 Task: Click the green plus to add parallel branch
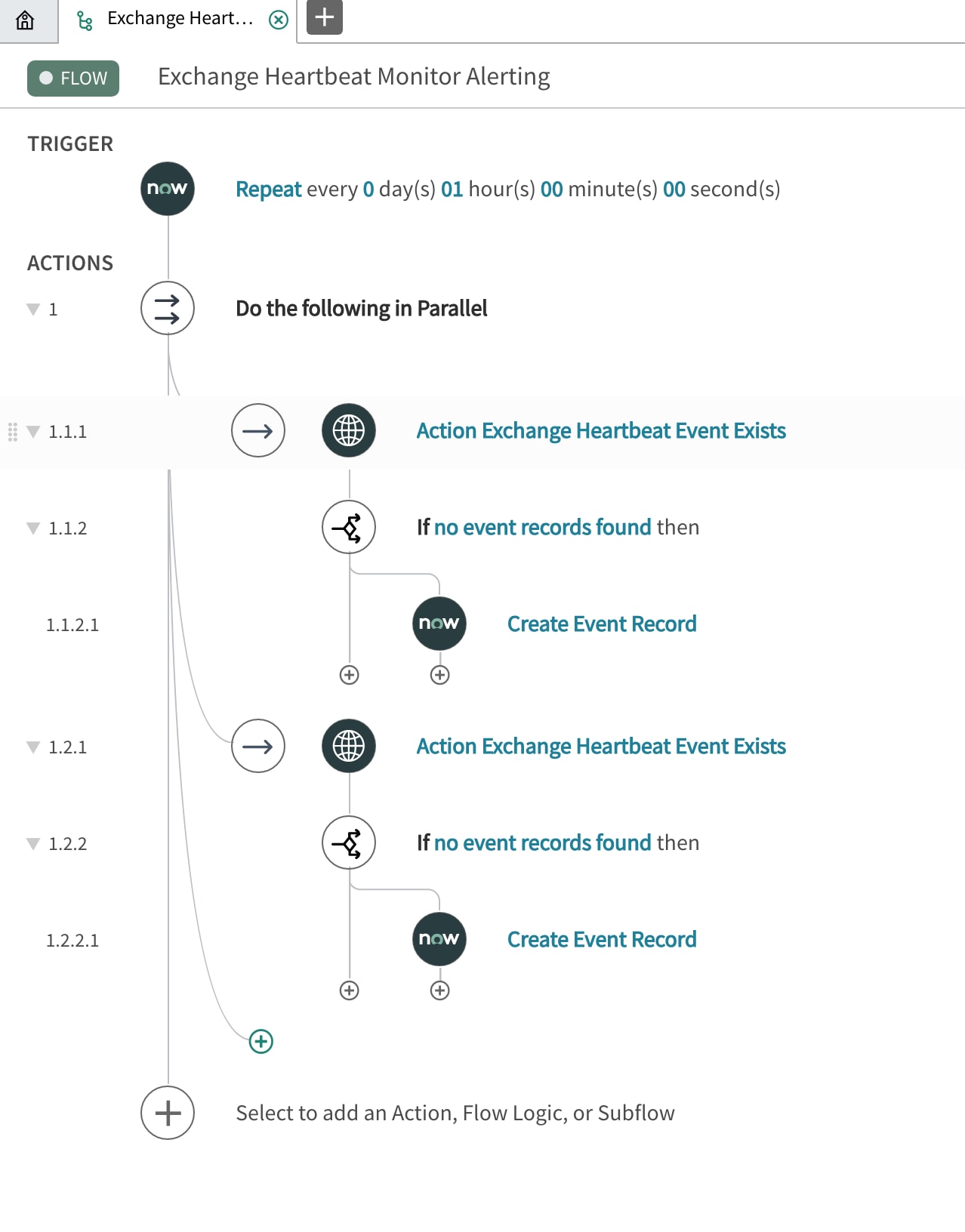click(x=261, y=1041)
